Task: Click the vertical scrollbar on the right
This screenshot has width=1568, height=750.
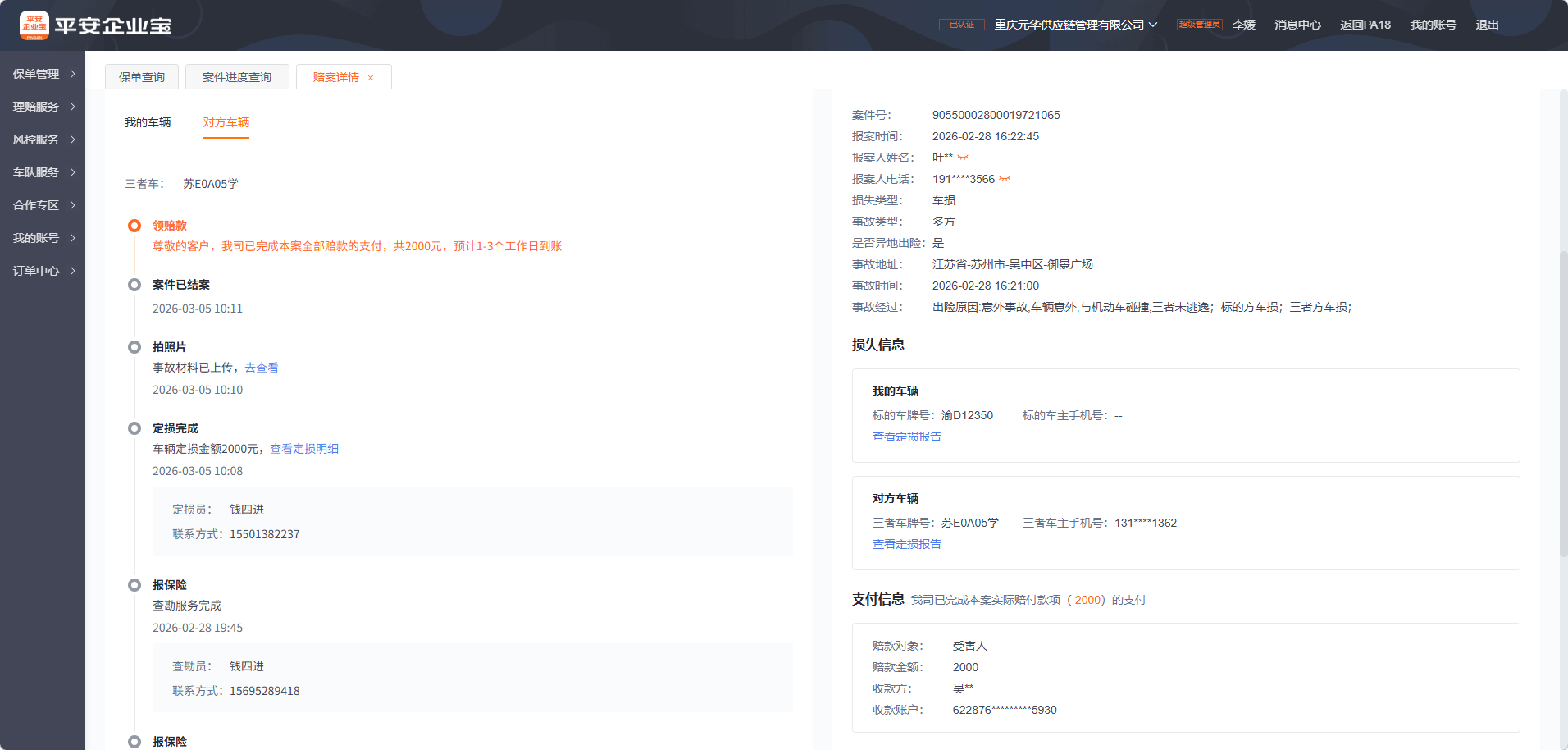Action: (1563, 410)
